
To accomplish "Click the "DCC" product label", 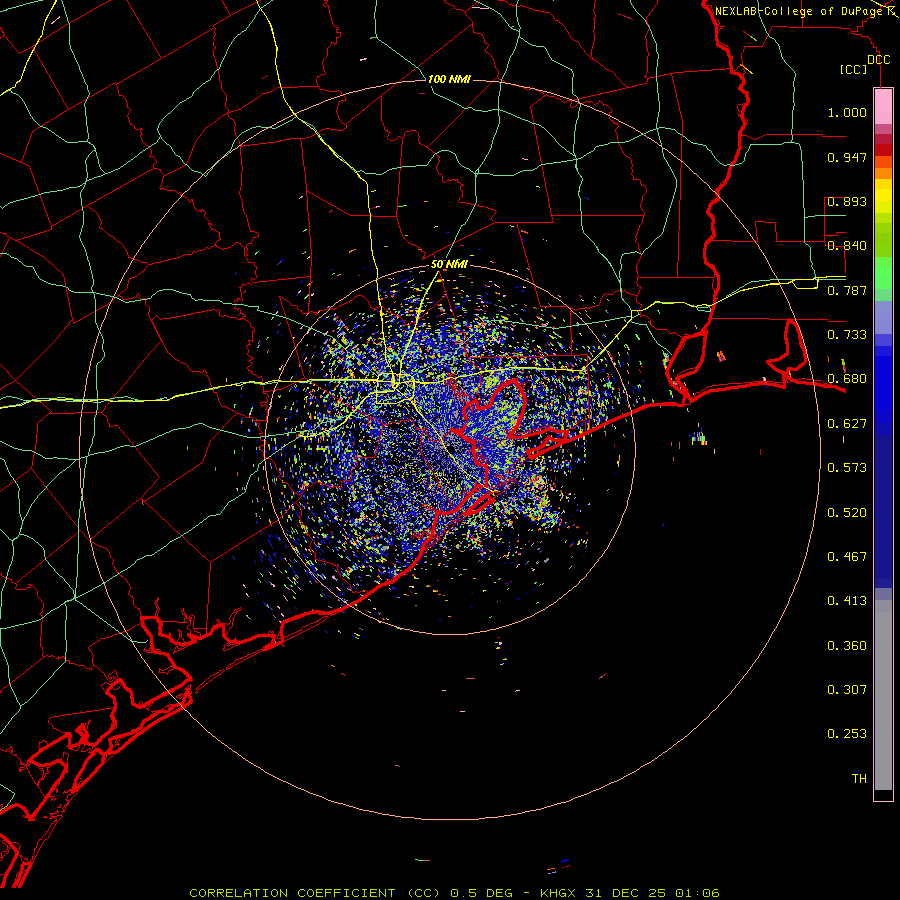I will [x=878, y=60].
